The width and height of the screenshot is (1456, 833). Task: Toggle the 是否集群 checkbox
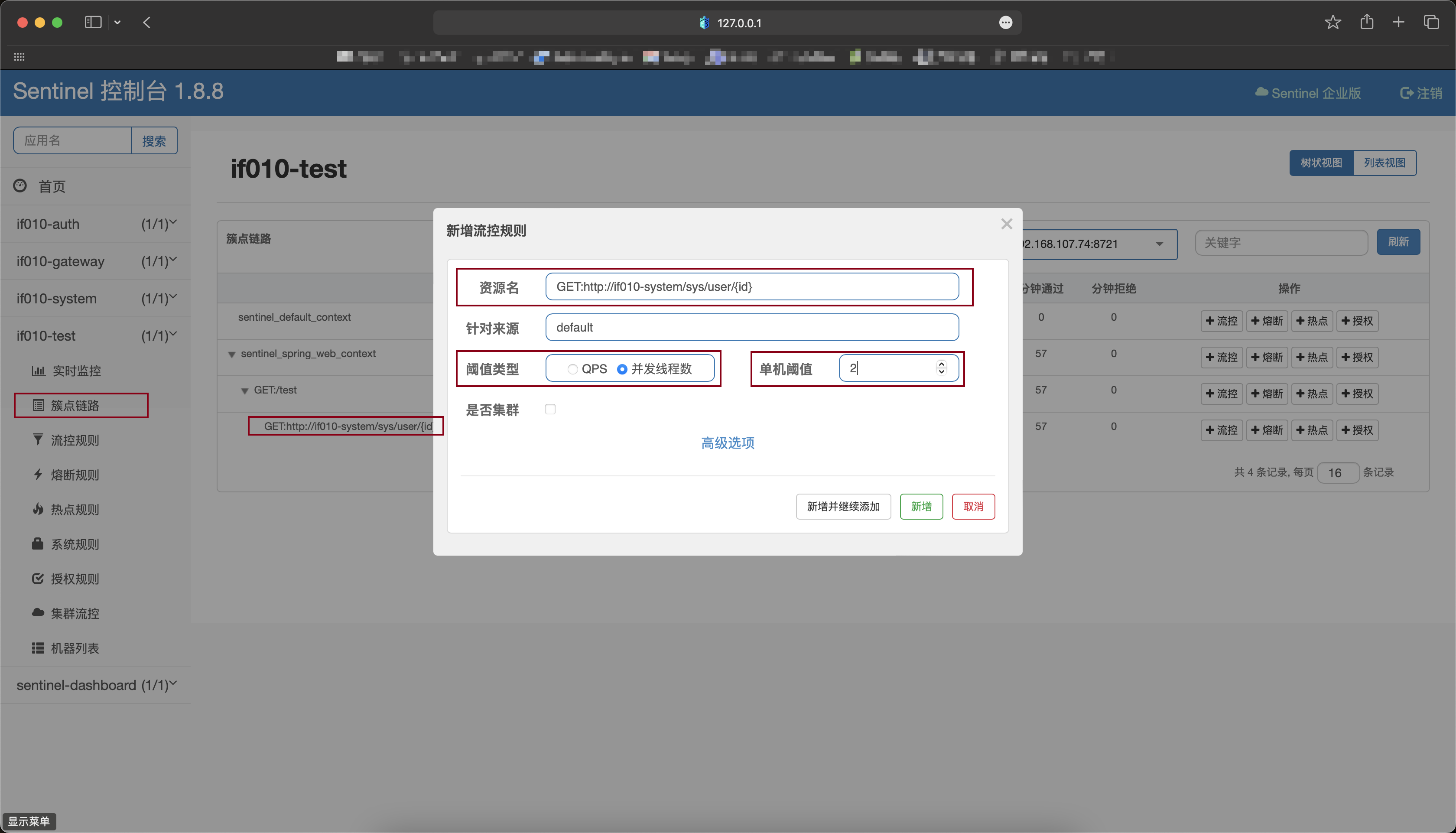coord(550,409)
